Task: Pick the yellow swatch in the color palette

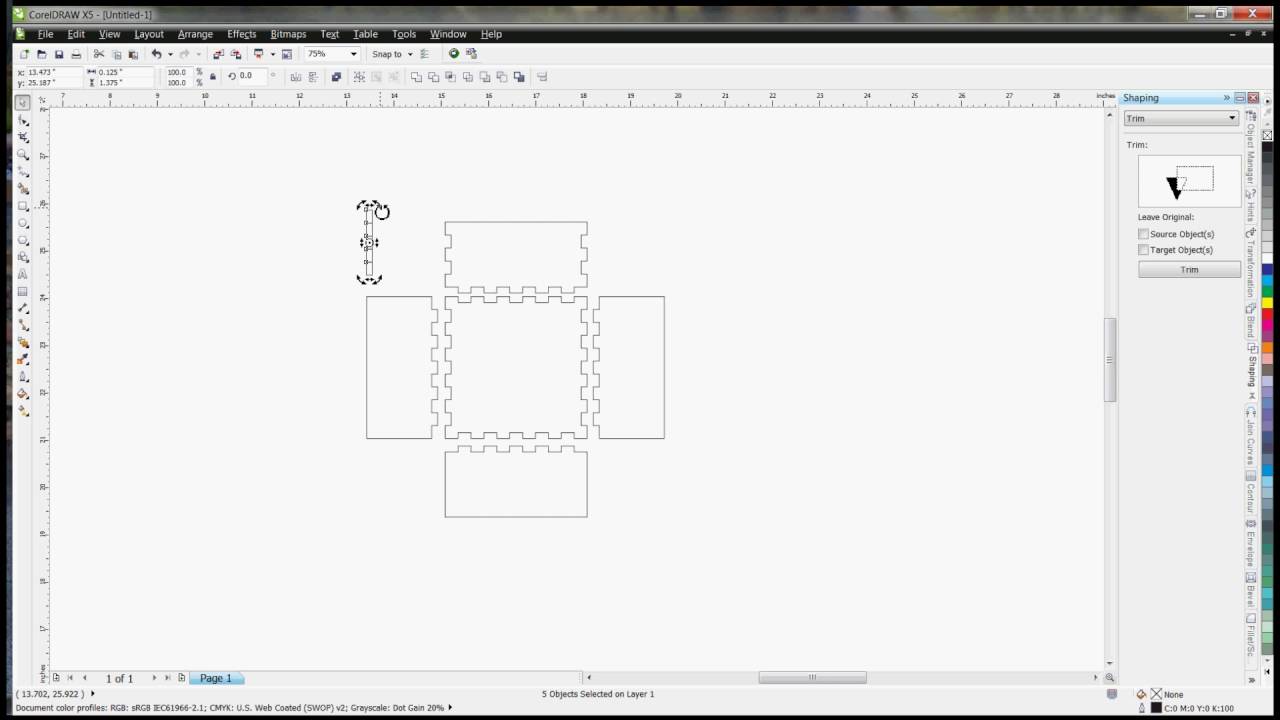Action: [1267, 301]
